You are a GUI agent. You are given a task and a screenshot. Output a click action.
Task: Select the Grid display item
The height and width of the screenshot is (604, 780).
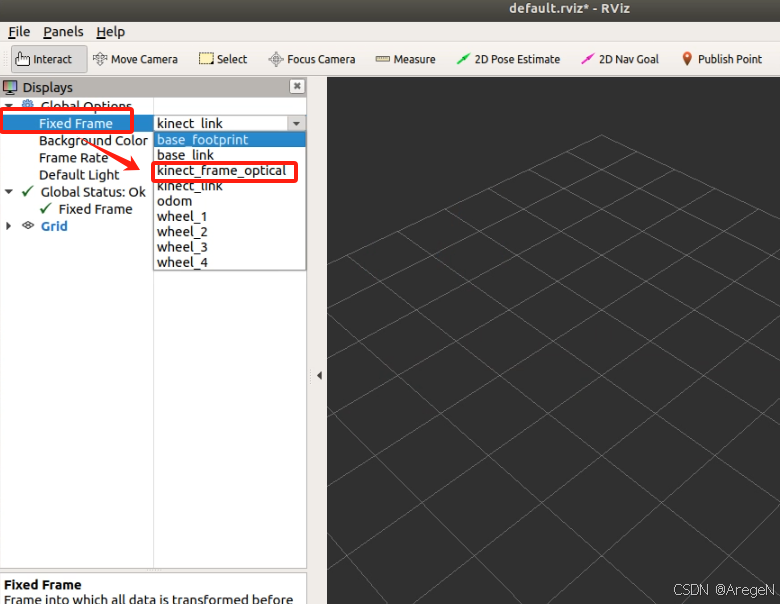(54, 226)
